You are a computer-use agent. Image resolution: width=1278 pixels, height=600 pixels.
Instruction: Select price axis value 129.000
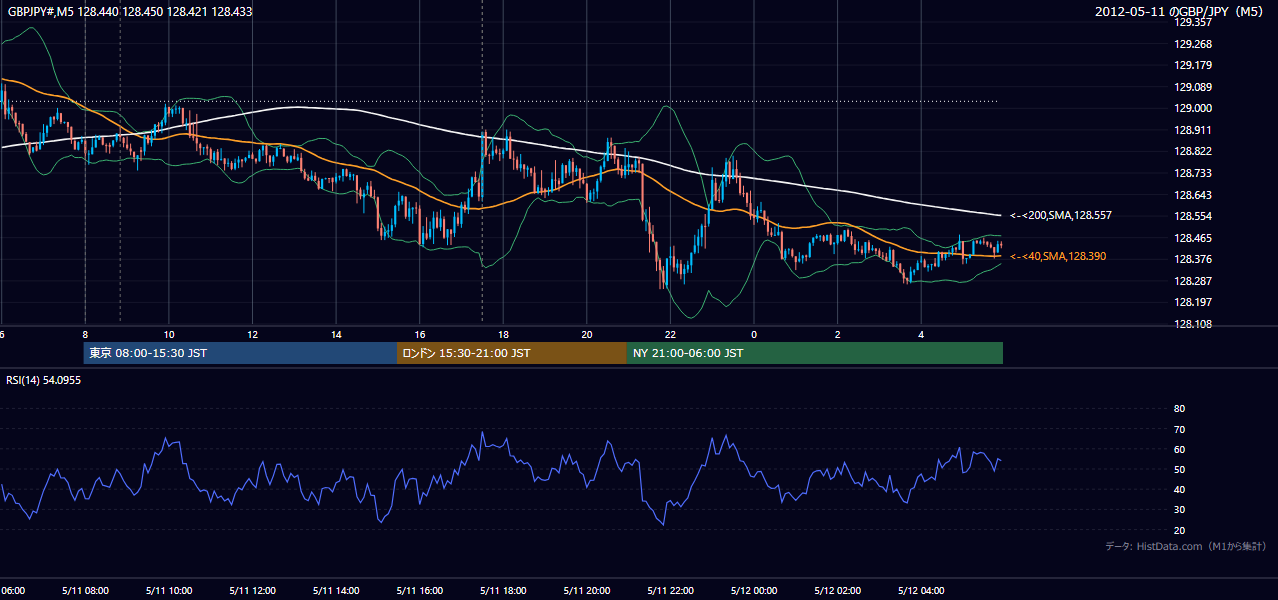pyautogui.click(x=1193, y=109)
